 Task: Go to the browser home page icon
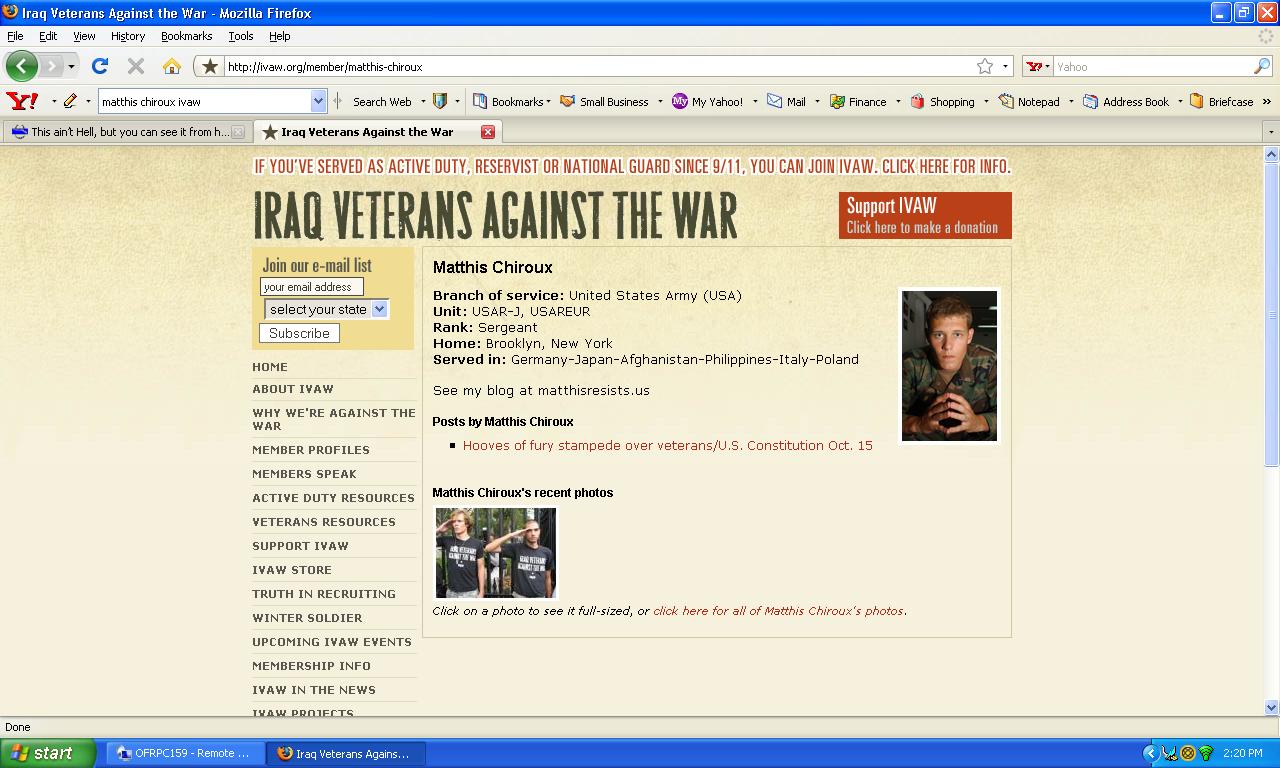pyautogui.click(x=172, y=66)
